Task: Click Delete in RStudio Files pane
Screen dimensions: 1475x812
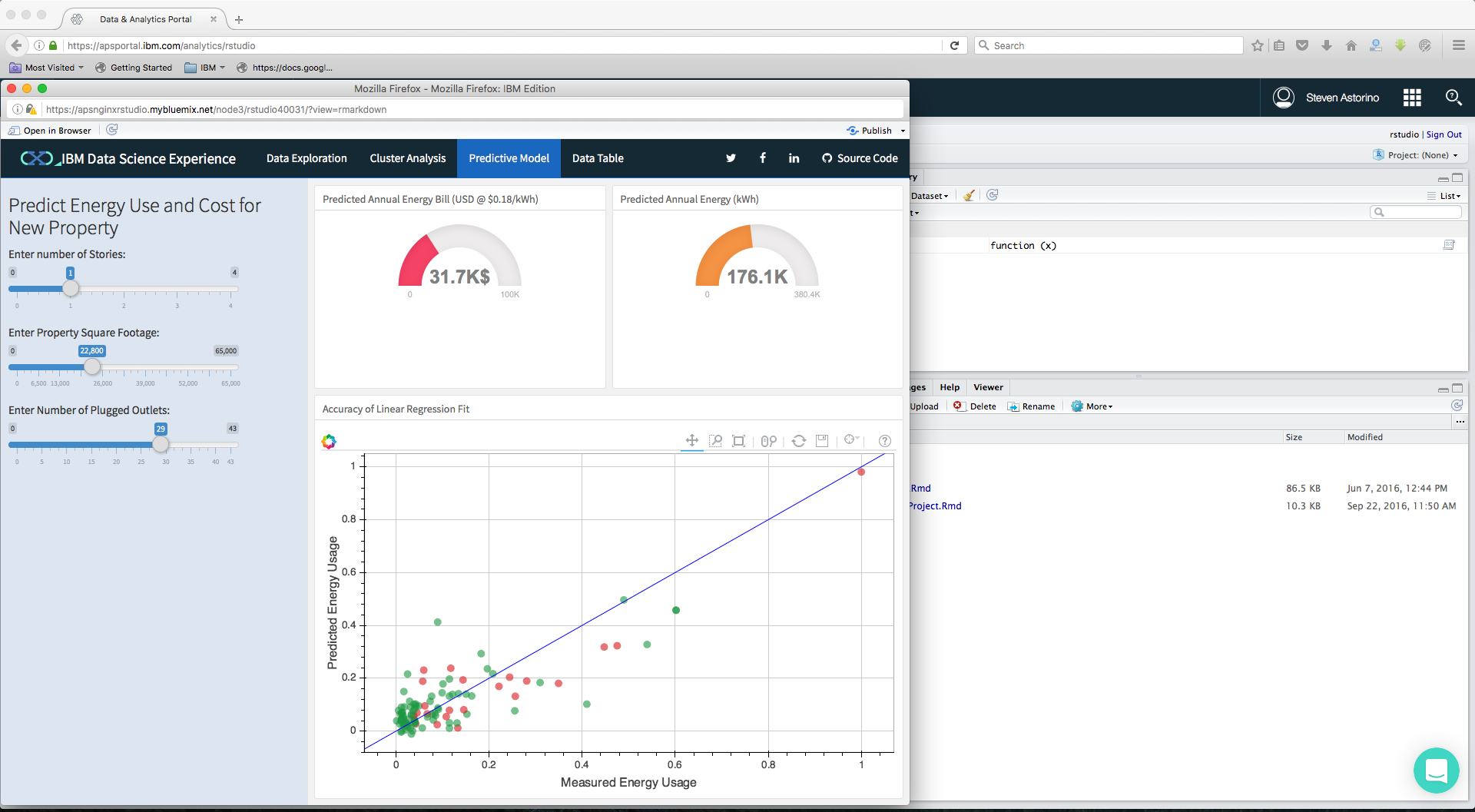Action: [975, 406]
